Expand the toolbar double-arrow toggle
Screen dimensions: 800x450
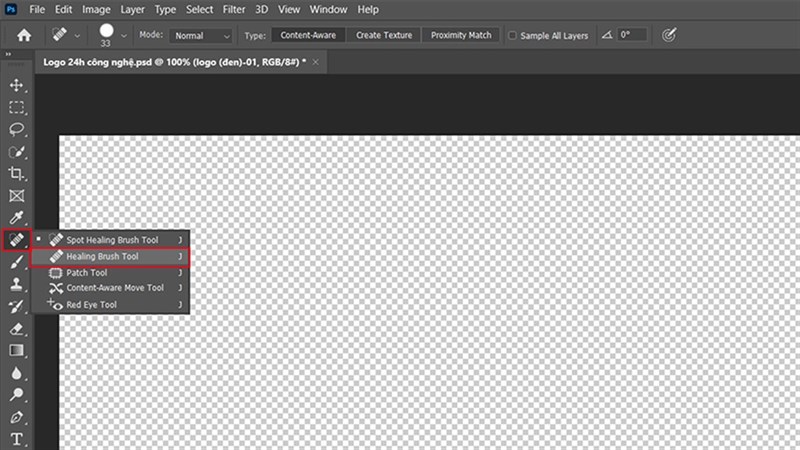(x=8, y=54)
